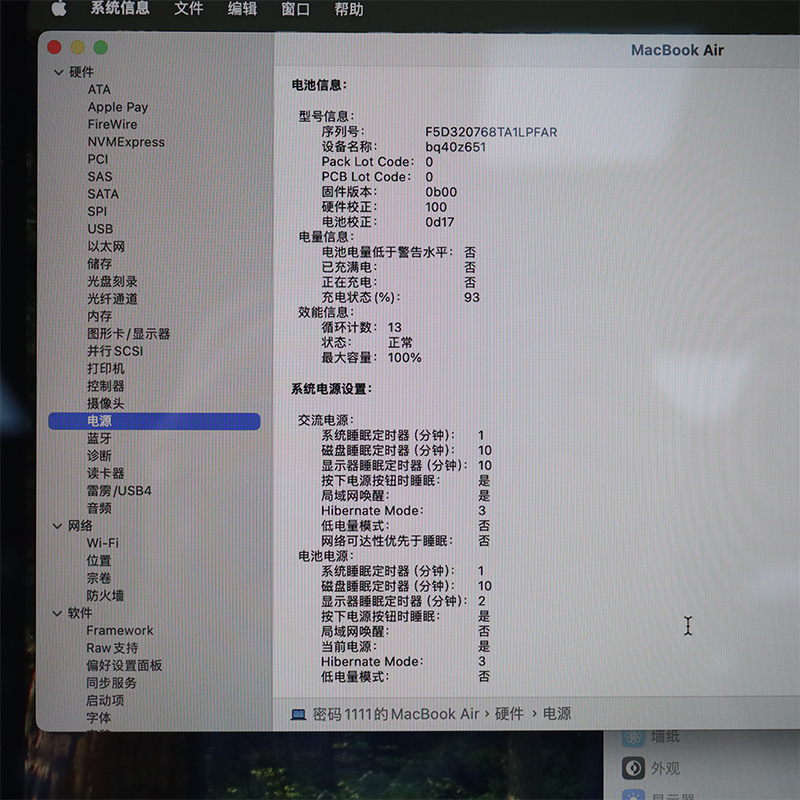Click the 状态 value 正常
800x800 pixels.
(401, 342)
